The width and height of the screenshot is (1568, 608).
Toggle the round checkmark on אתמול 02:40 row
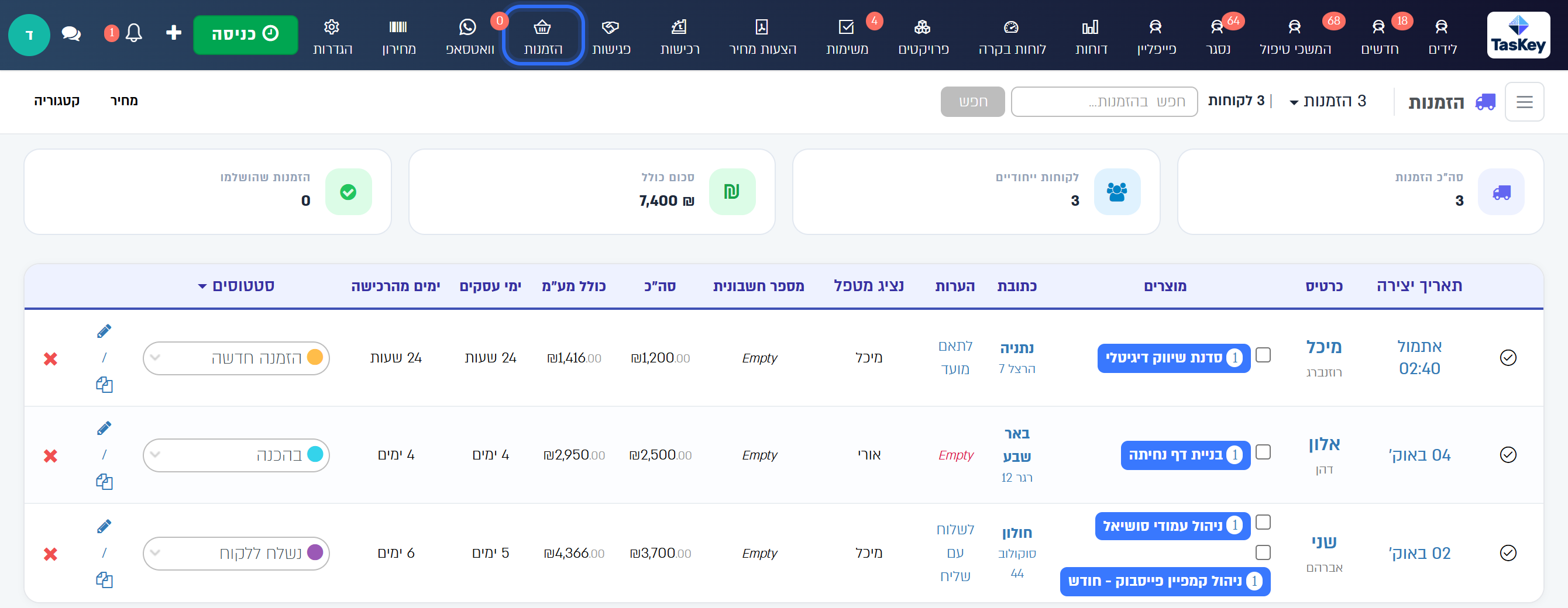click(1508, 358)
